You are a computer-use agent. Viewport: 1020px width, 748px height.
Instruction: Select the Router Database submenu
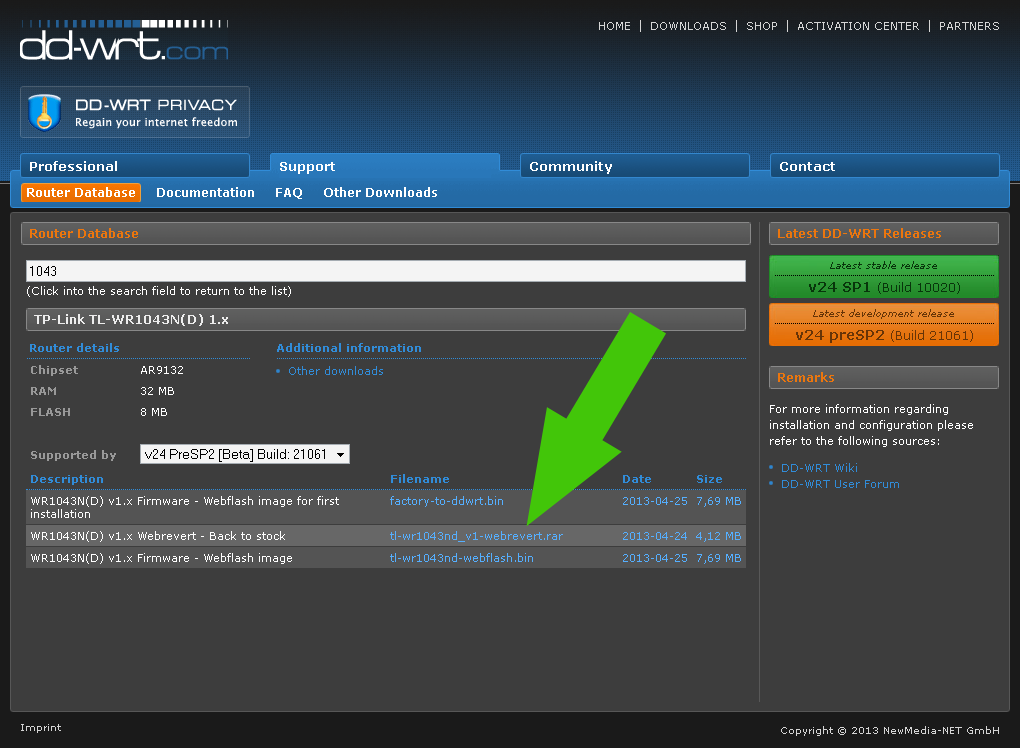81,193
